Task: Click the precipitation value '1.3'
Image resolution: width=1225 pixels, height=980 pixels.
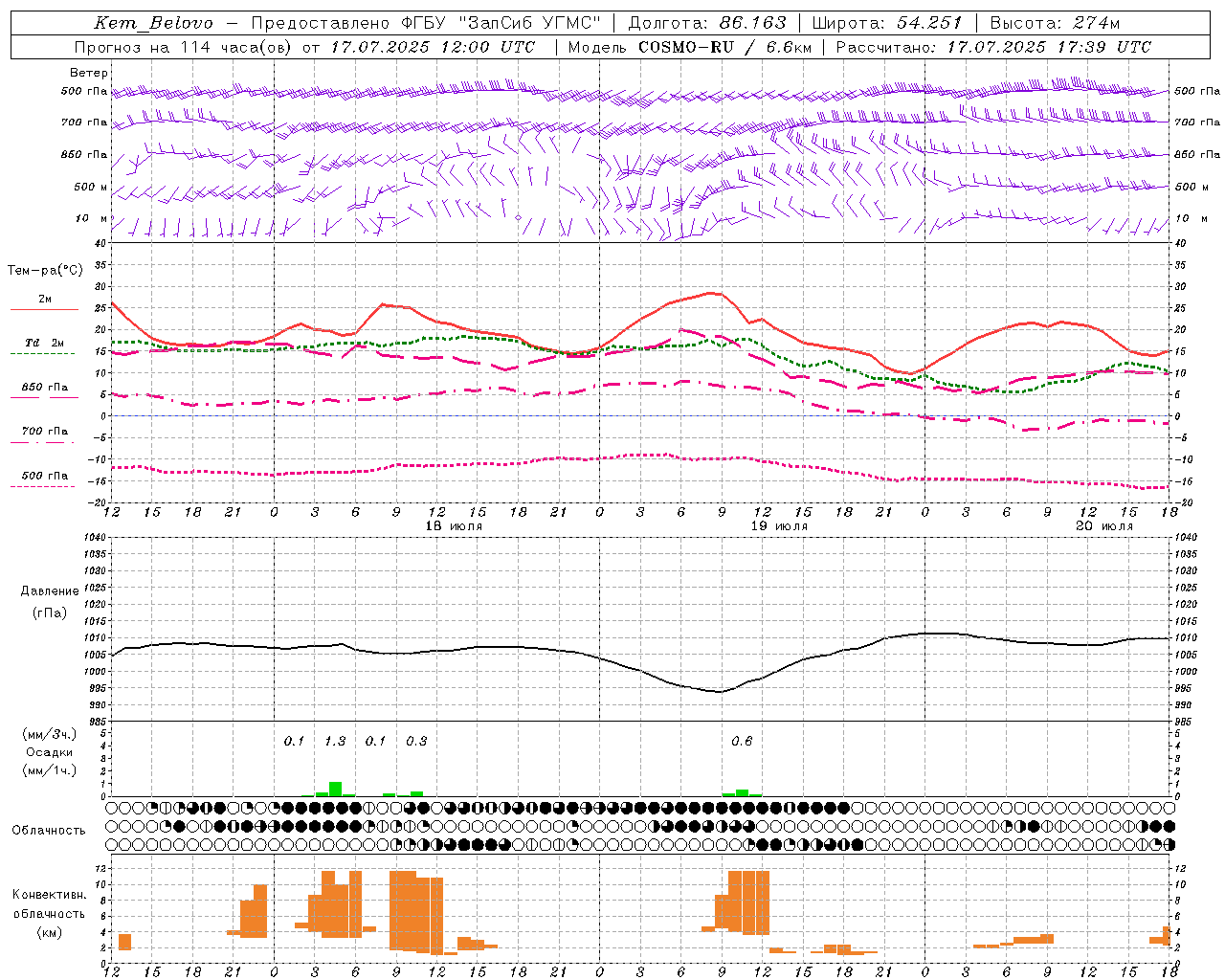Action: pos(335,742)
